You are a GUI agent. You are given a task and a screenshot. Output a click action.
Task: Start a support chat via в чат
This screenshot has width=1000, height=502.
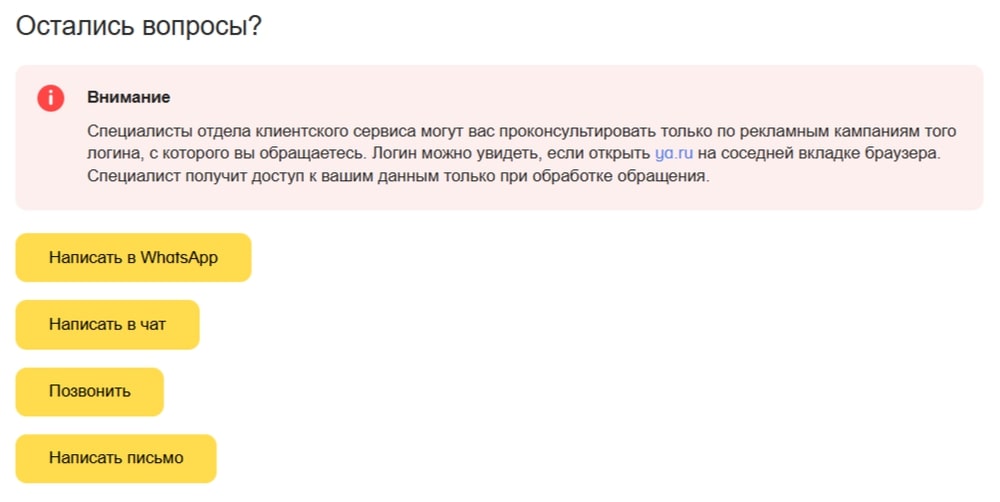(x=107, y=325)
